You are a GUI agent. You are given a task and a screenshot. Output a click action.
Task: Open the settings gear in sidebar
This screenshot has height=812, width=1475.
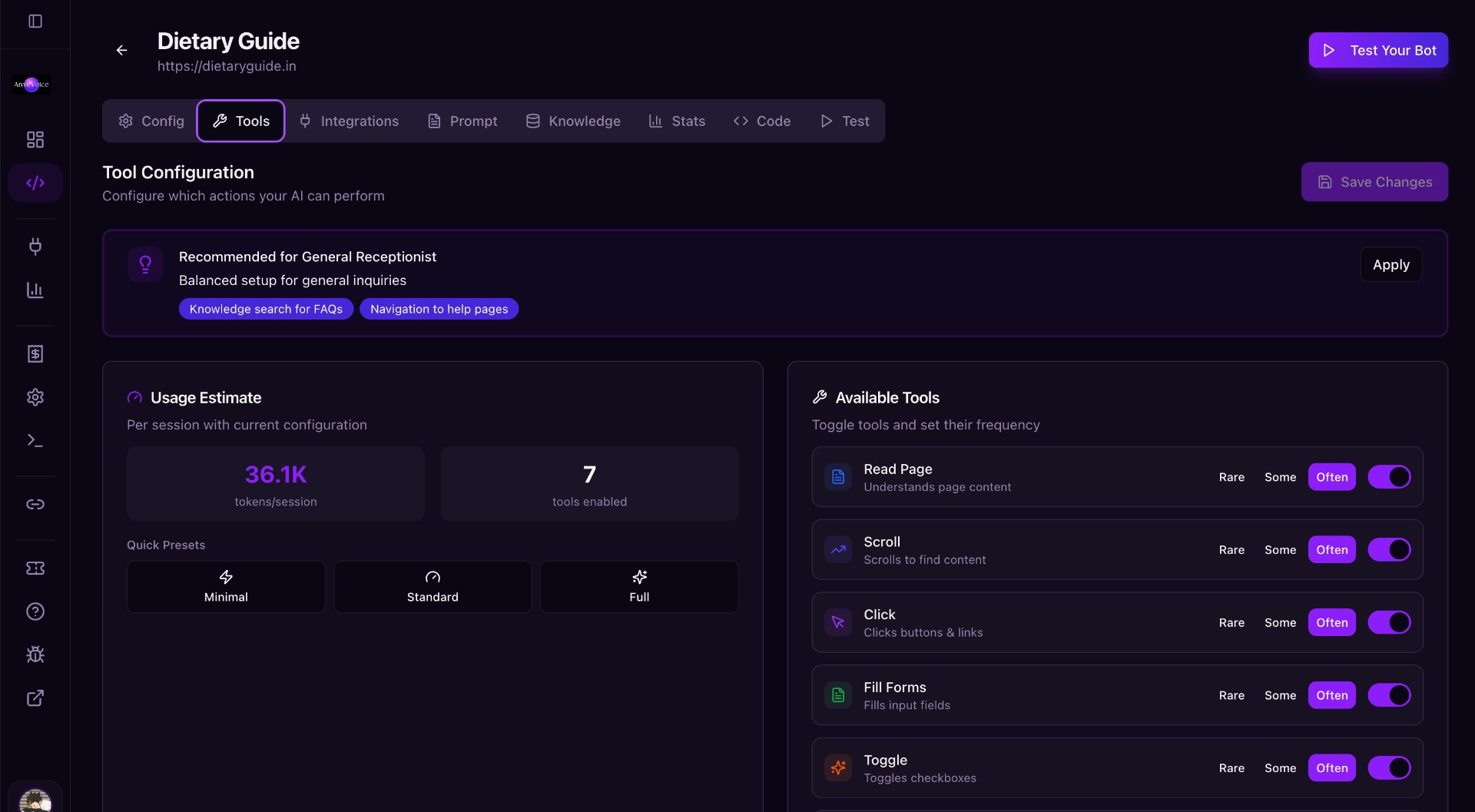35,397
